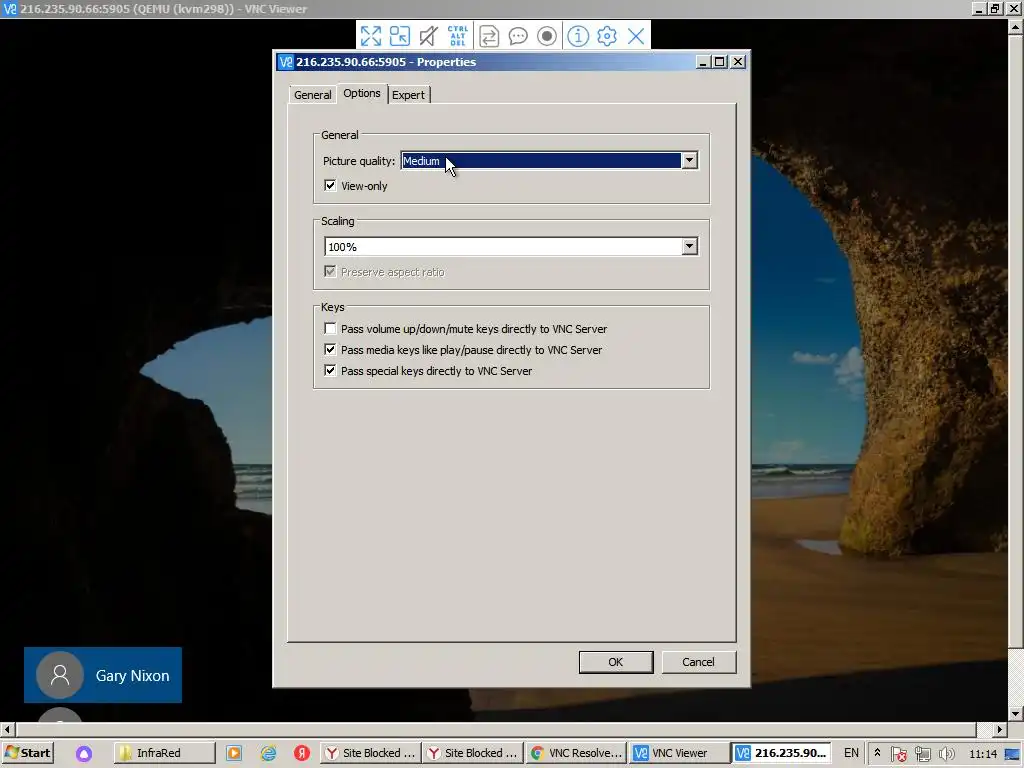Click the vertical scrollbar up arrow
This screenshot has width=1024, height=768.
[x=1016, y=27]
